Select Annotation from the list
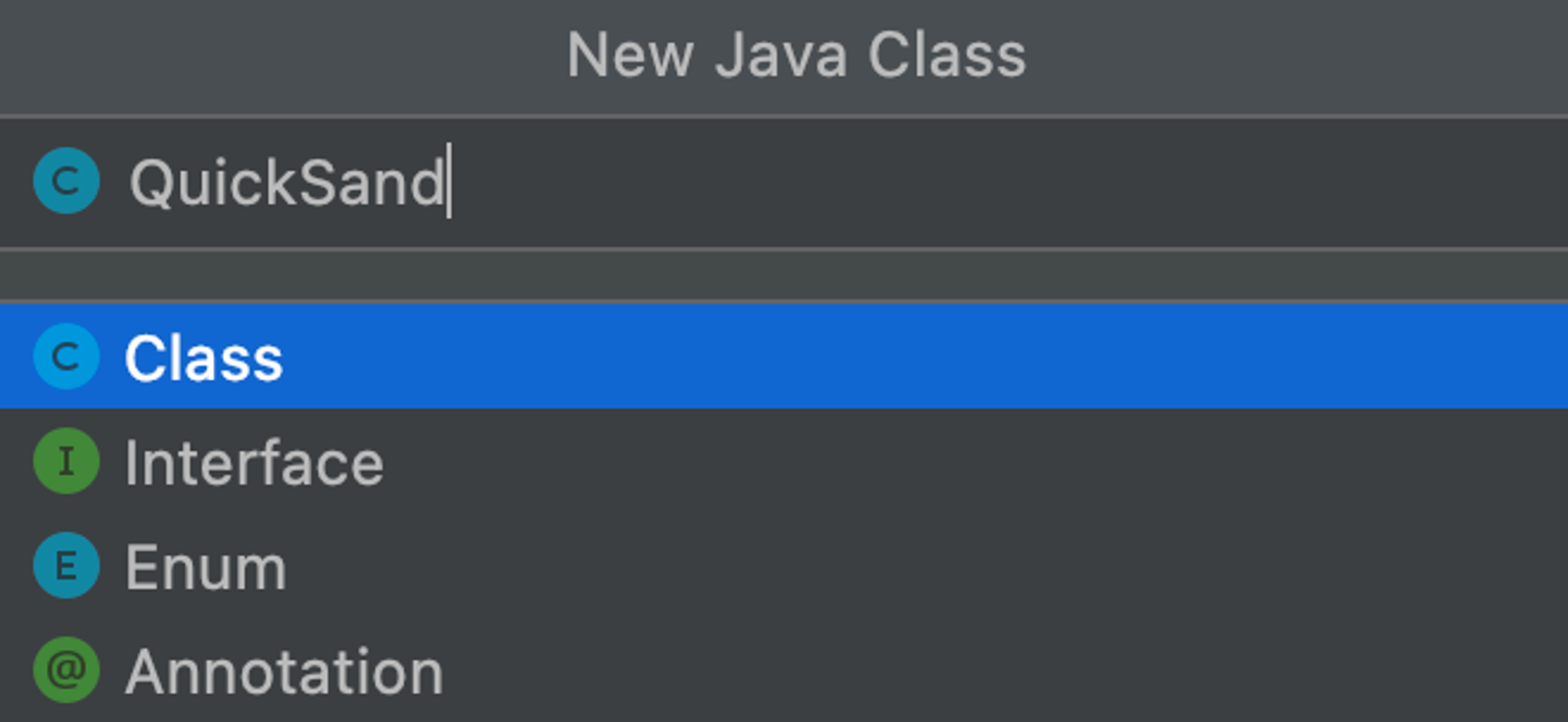The image size is (1568, 722). click(x=784, y=669)
